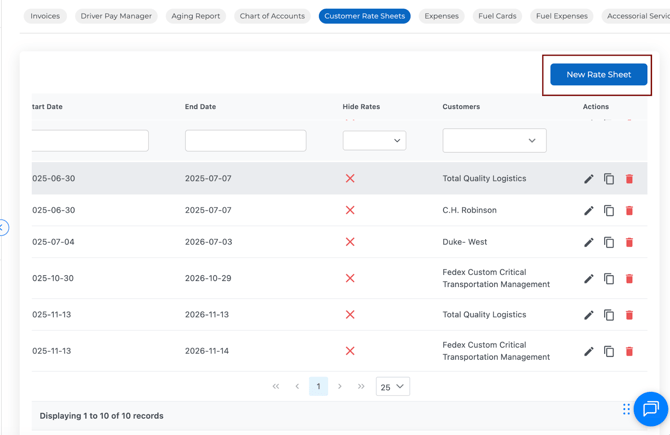The image size is (670, 435).
Task: Click the New Rate Sheet button
Action: click(x=598, y=75)
